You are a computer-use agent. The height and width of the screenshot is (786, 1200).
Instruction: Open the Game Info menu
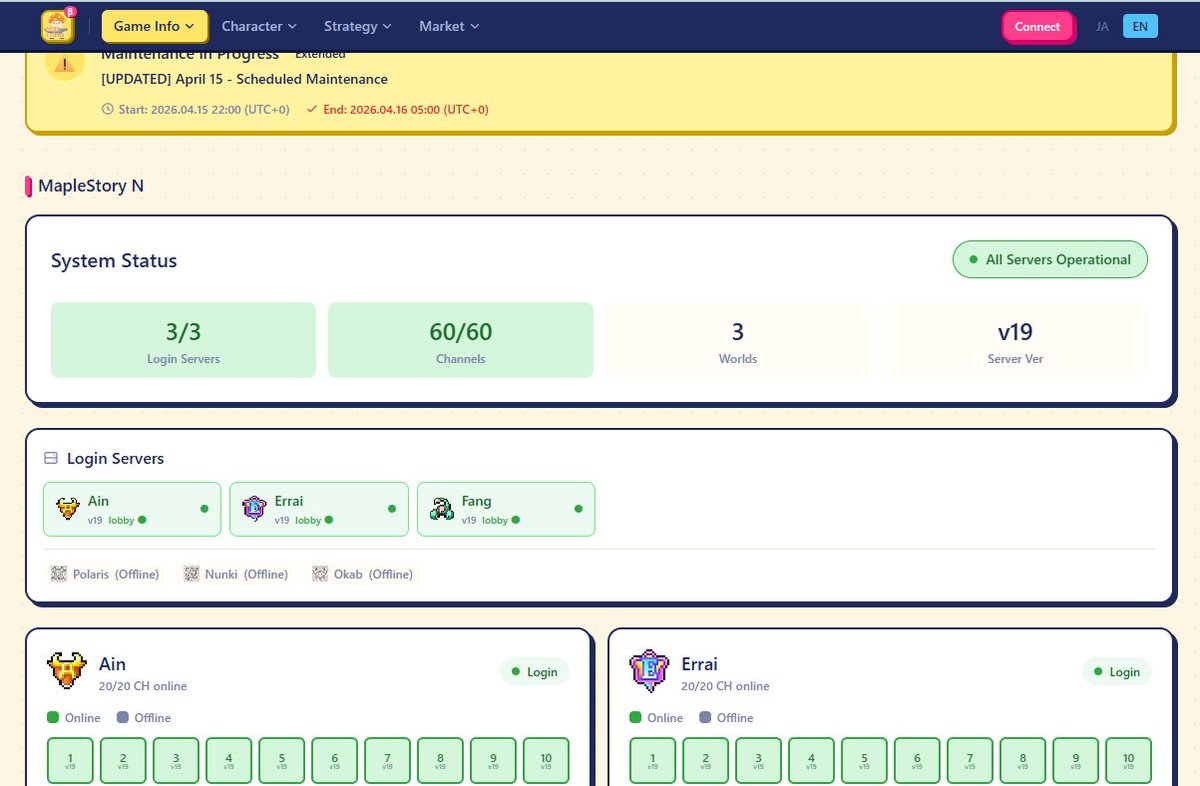coord(155,26)
